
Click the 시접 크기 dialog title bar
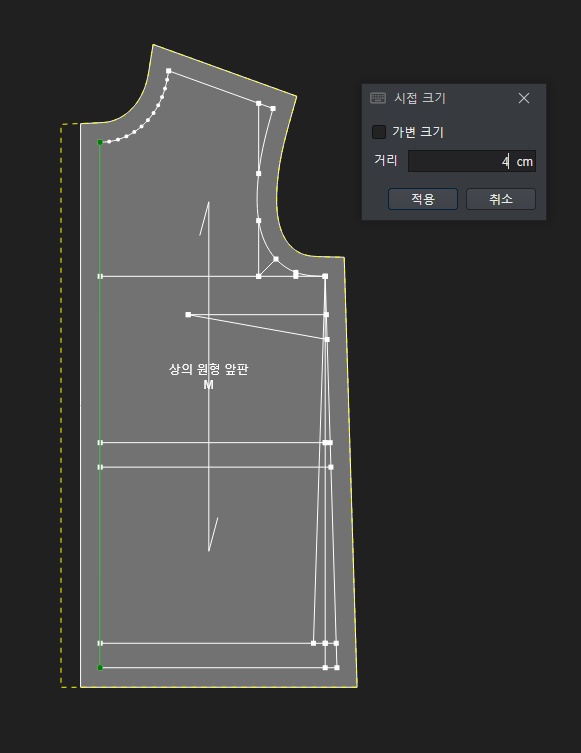tap(453, 98)
